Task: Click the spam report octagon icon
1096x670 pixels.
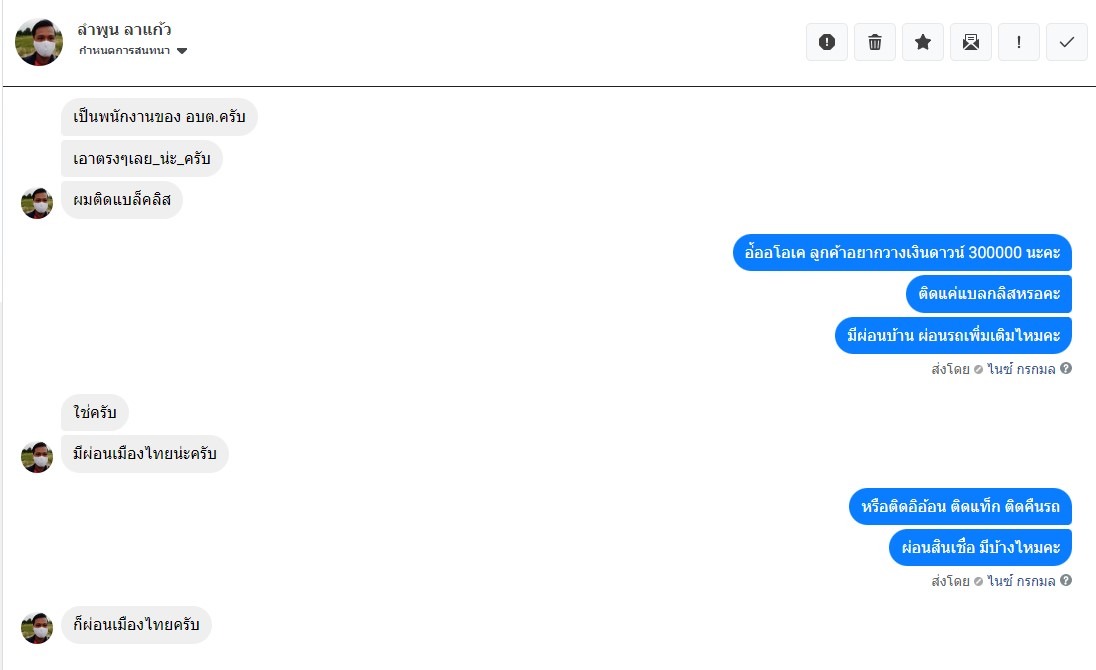Action: 827,42
